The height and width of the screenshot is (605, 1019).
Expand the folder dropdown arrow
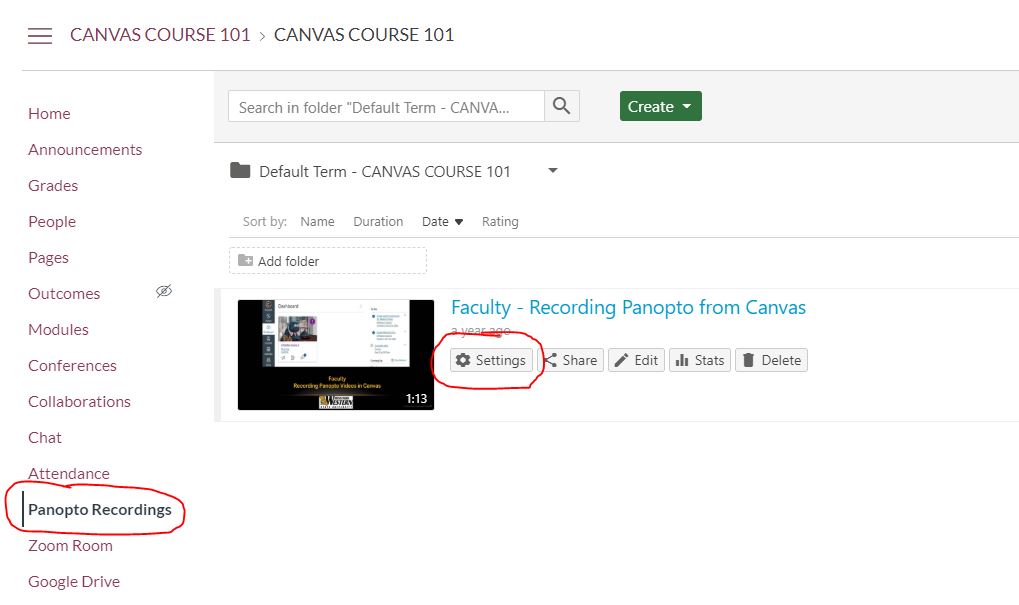[x=552, y=170]
